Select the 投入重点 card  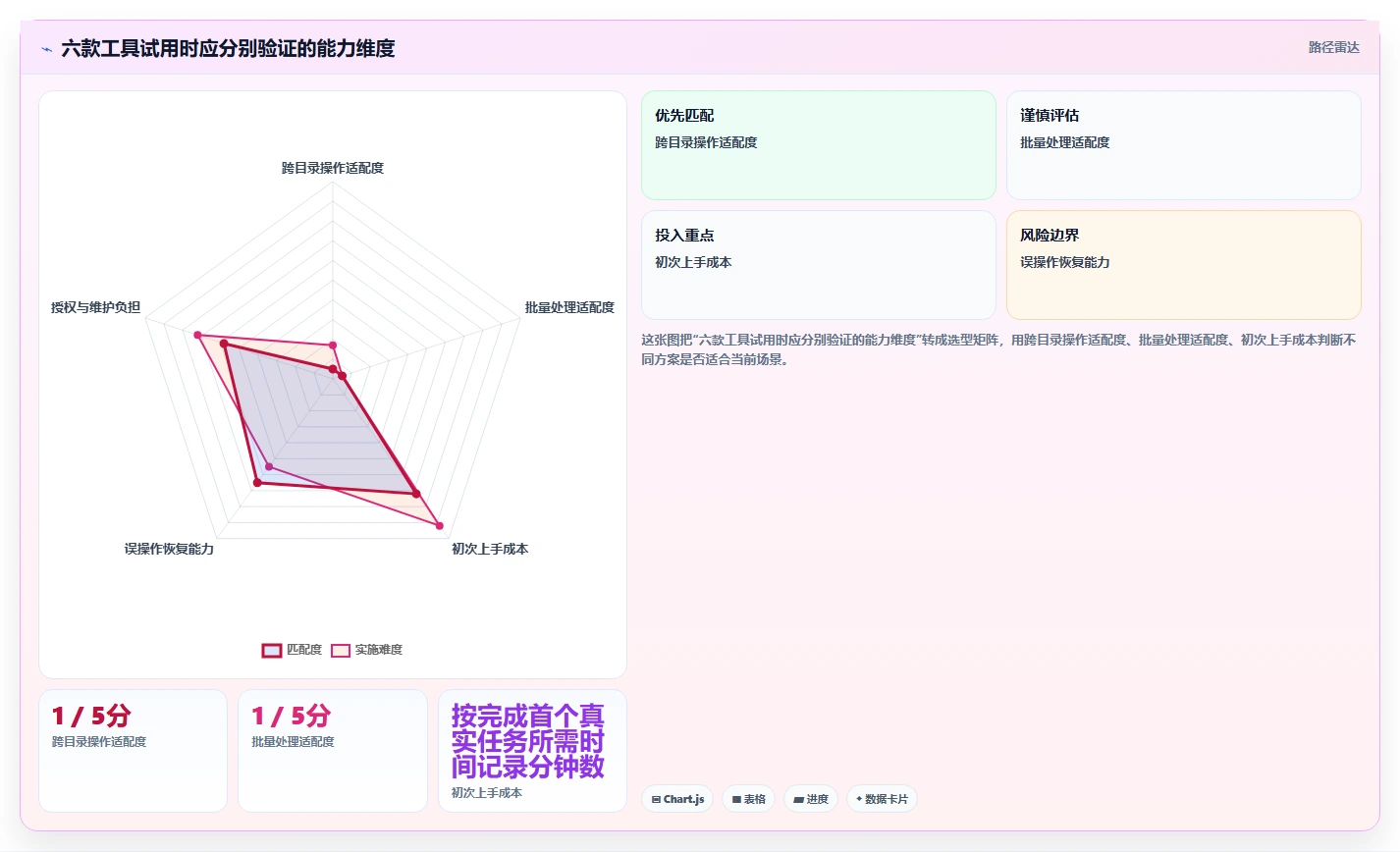[x=819, y=265]
